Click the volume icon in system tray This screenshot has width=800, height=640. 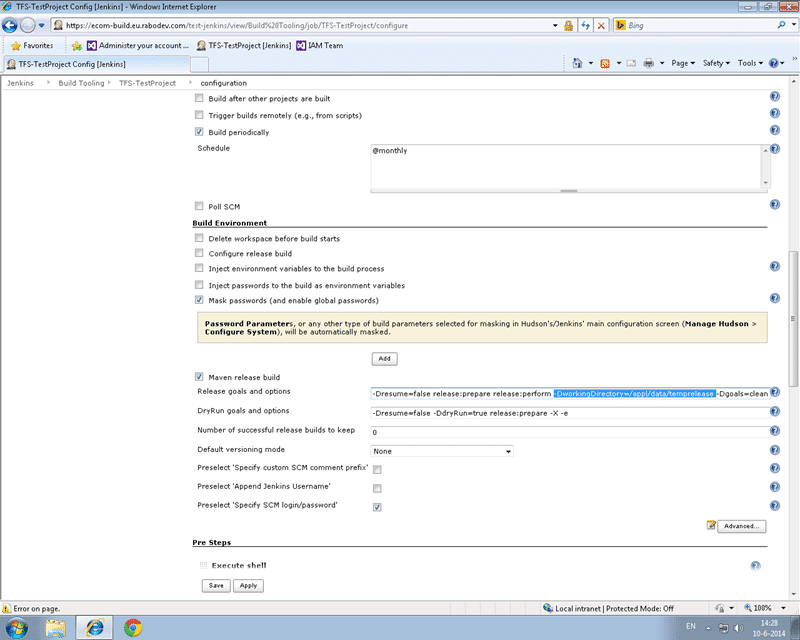pos(738,628)
